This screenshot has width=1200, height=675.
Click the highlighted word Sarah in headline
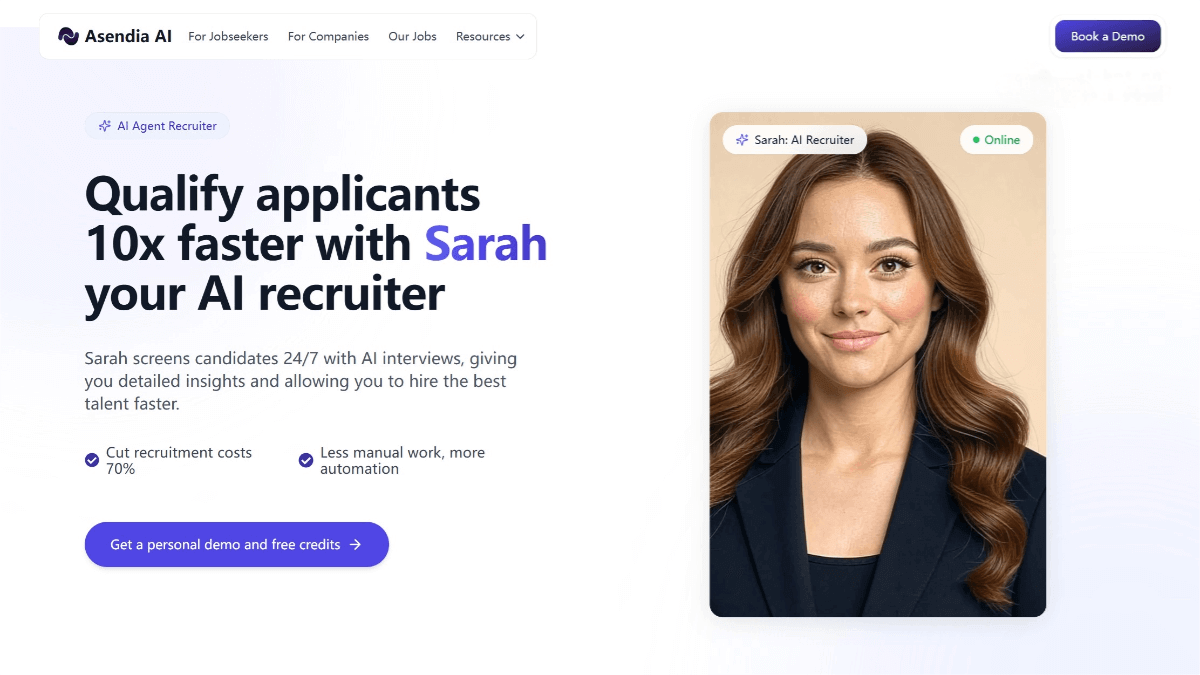click(486, 244)
